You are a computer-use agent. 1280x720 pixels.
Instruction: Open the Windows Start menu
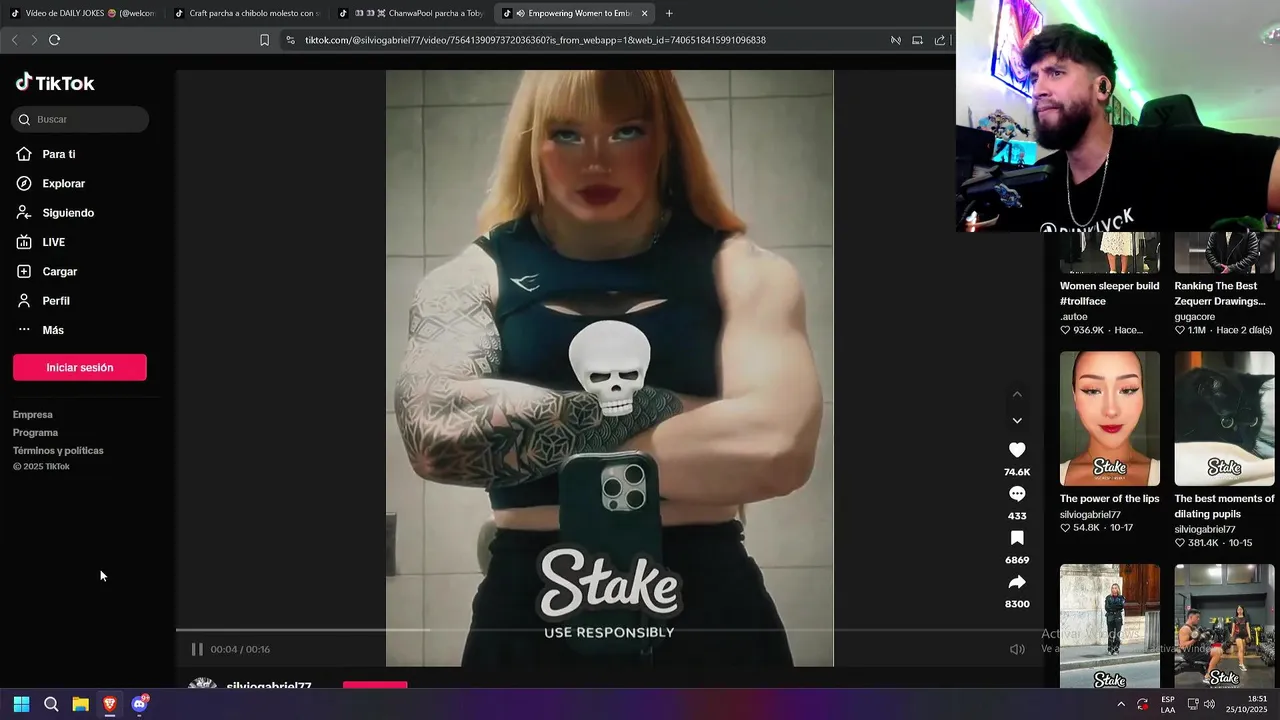pyautogui.click(x=21, y=704)
